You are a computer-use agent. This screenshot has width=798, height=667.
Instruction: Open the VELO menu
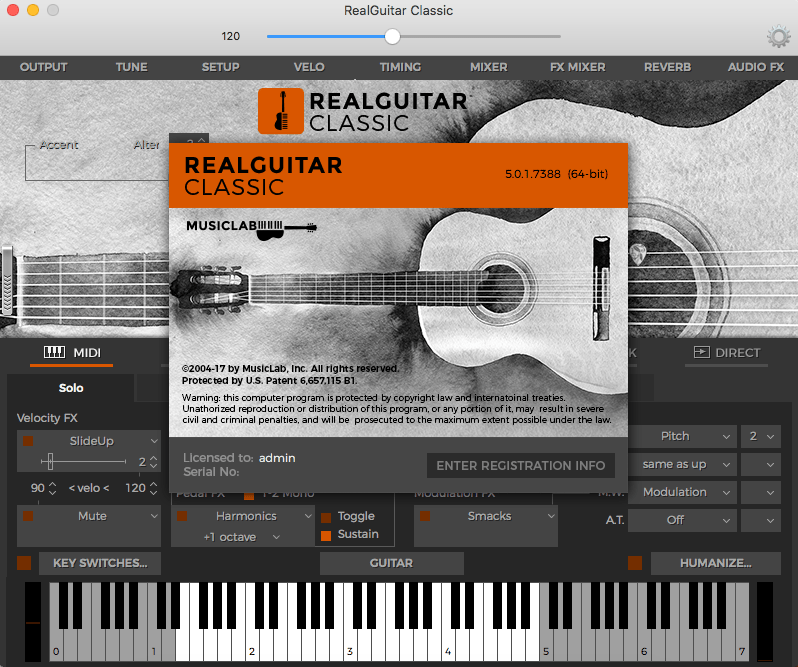[x=309, y=67]
